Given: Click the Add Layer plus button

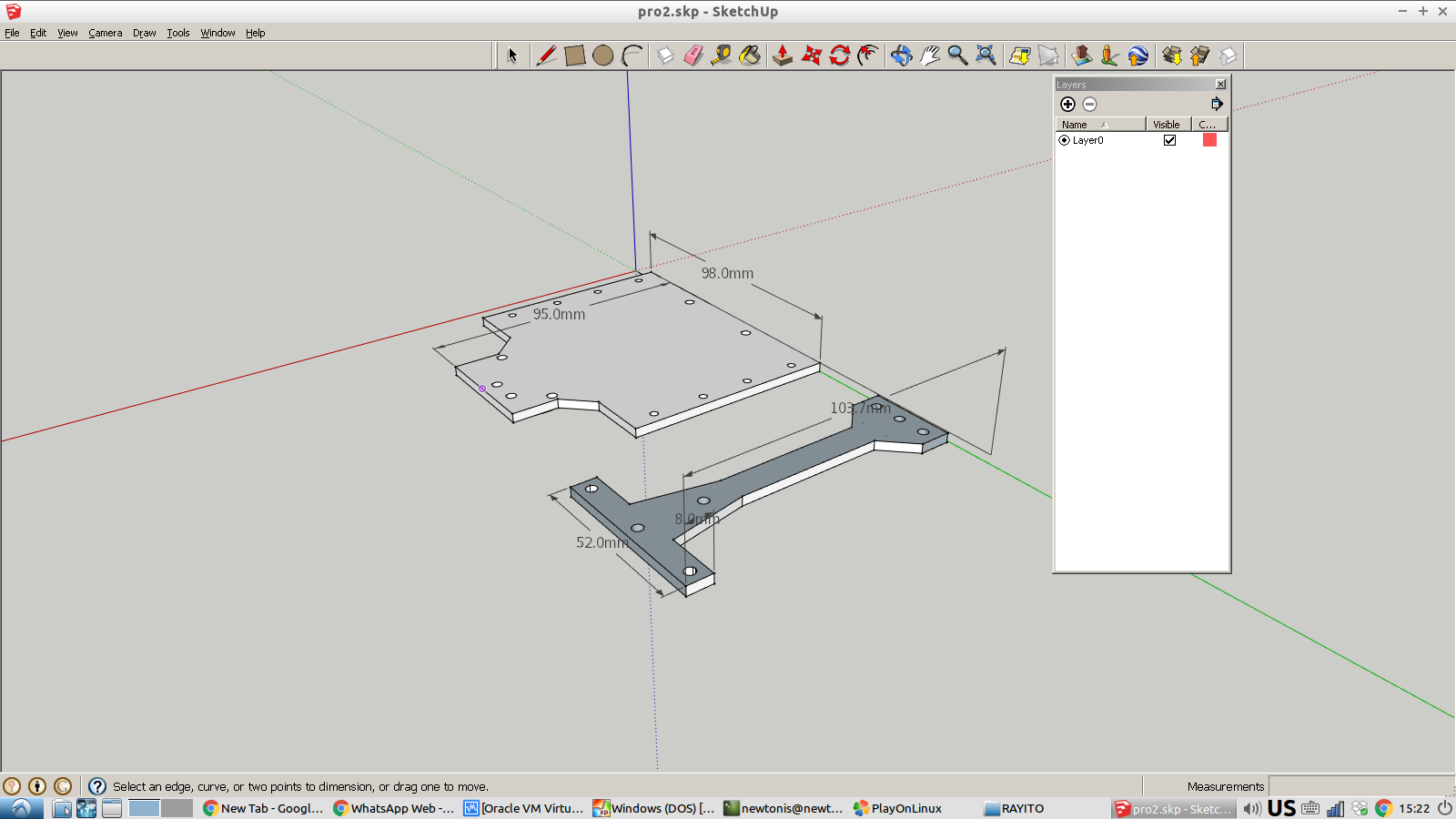Looking at the screenshot, I should pos(1067,105).
